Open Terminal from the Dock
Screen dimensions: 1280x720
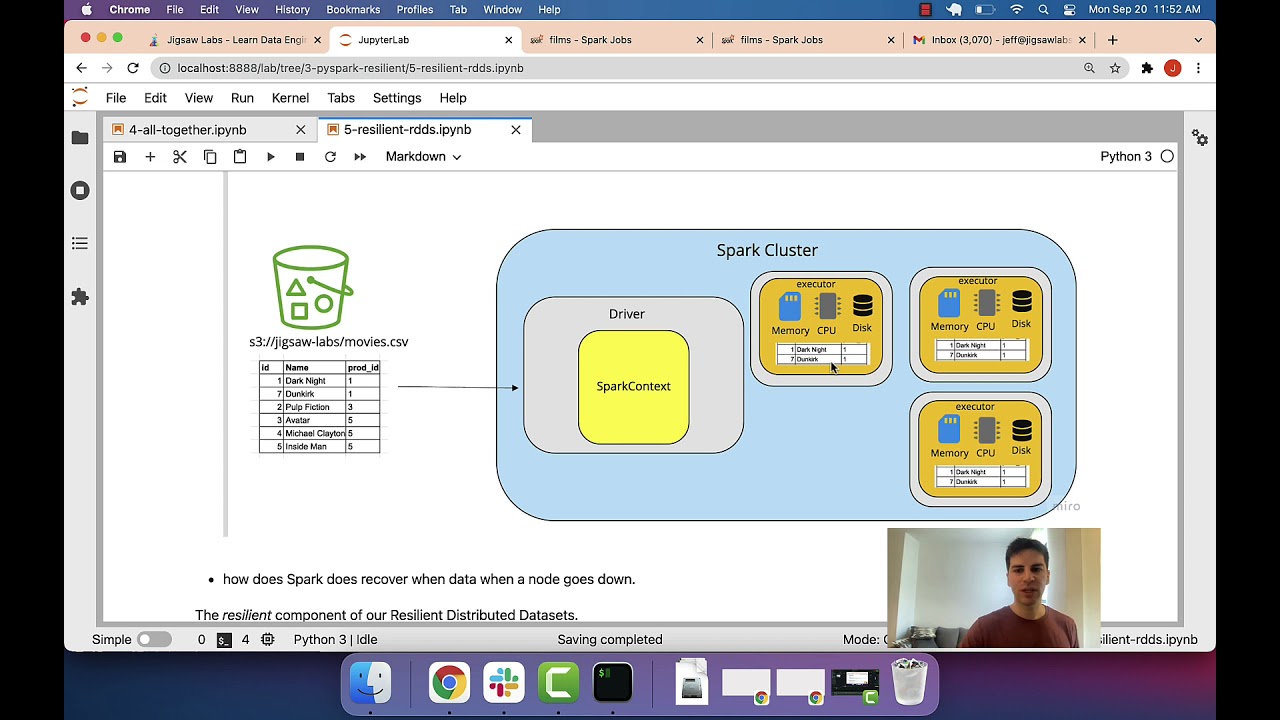612,683
